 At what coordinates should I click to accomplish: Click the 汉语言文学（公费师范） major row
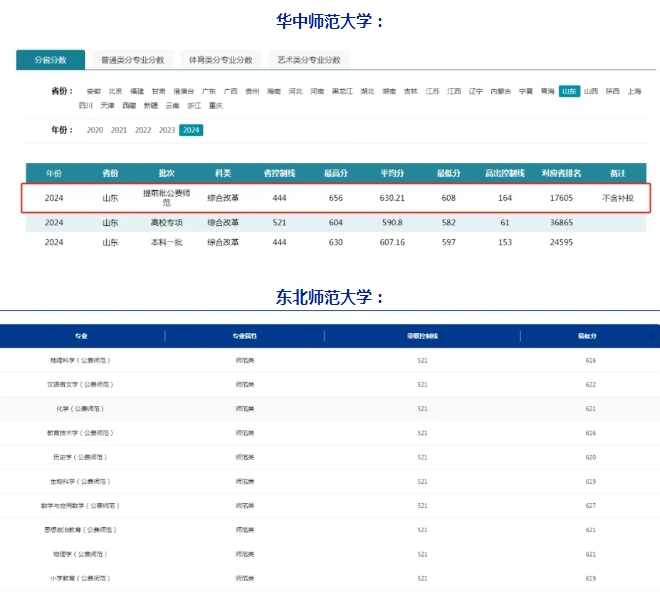coord(330,384)
